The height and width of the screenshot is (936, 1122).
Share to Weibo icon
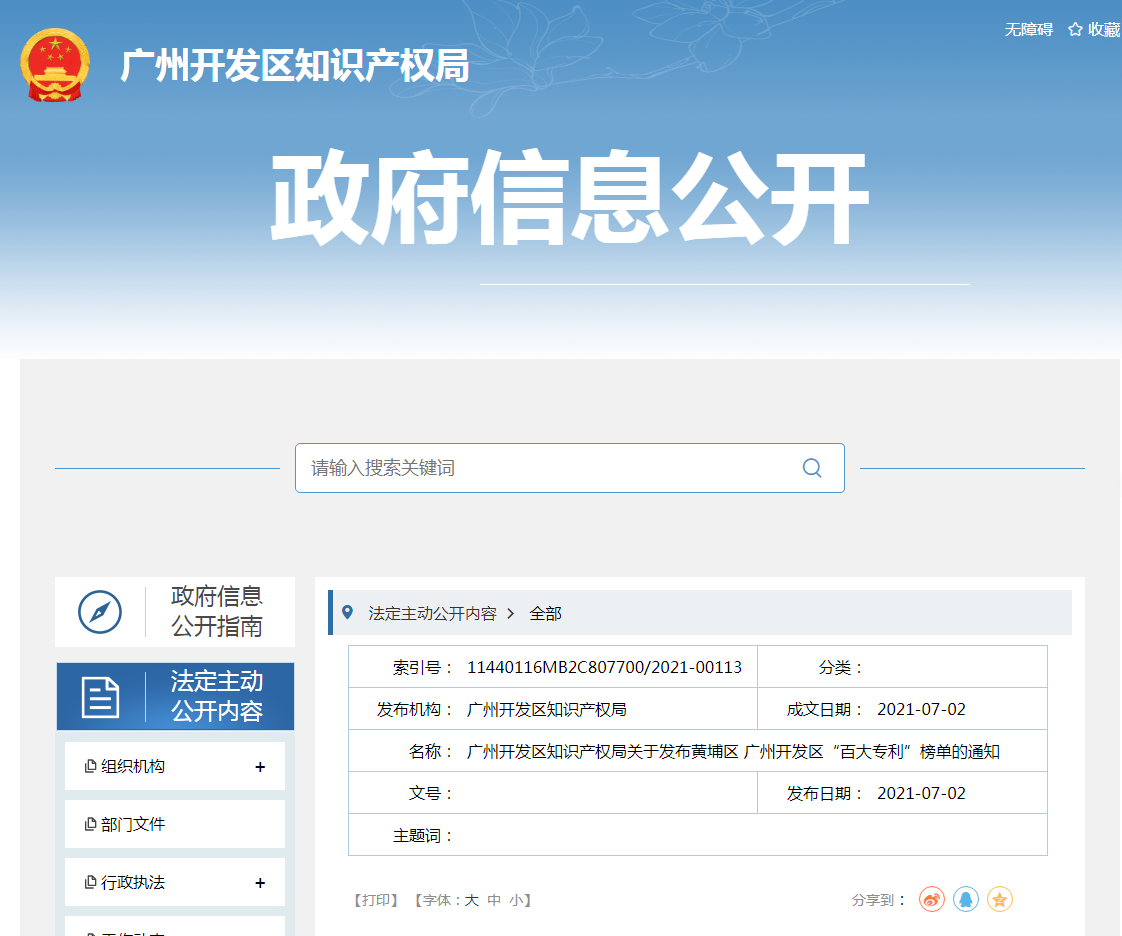click(932, 899)
